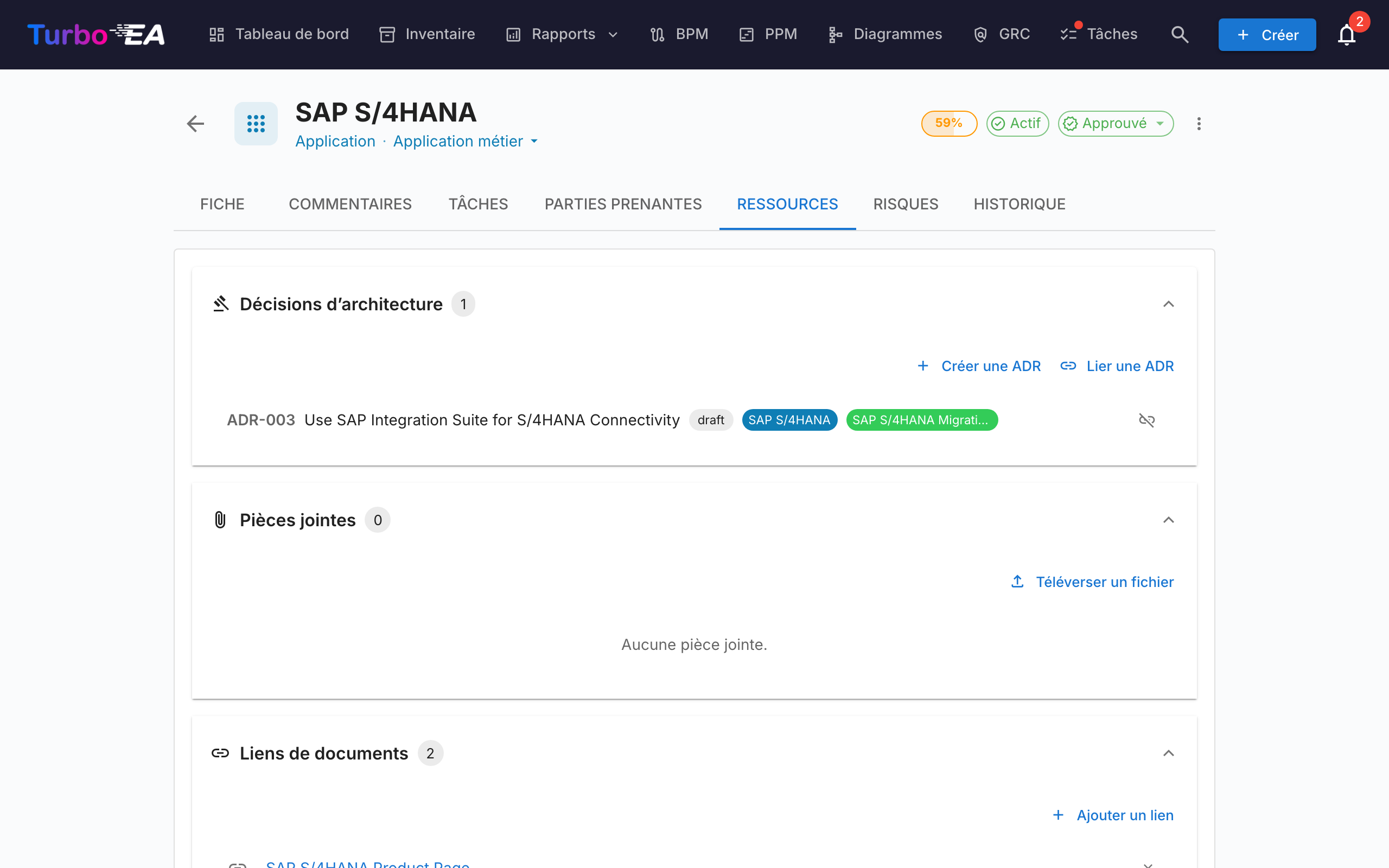Screen dimensions: 1389x868
Task: Click the BPM process icon
Action: [x=657, y=34]
